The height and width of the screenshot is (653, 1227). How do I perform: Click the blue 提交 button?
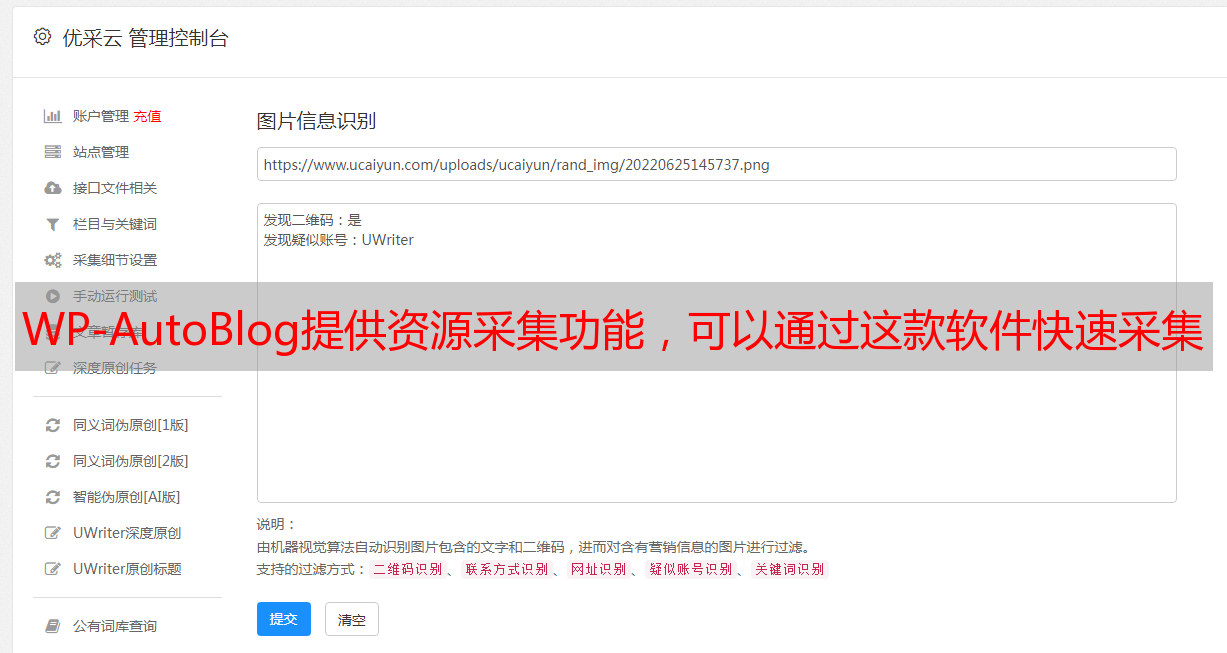[284, 619]
